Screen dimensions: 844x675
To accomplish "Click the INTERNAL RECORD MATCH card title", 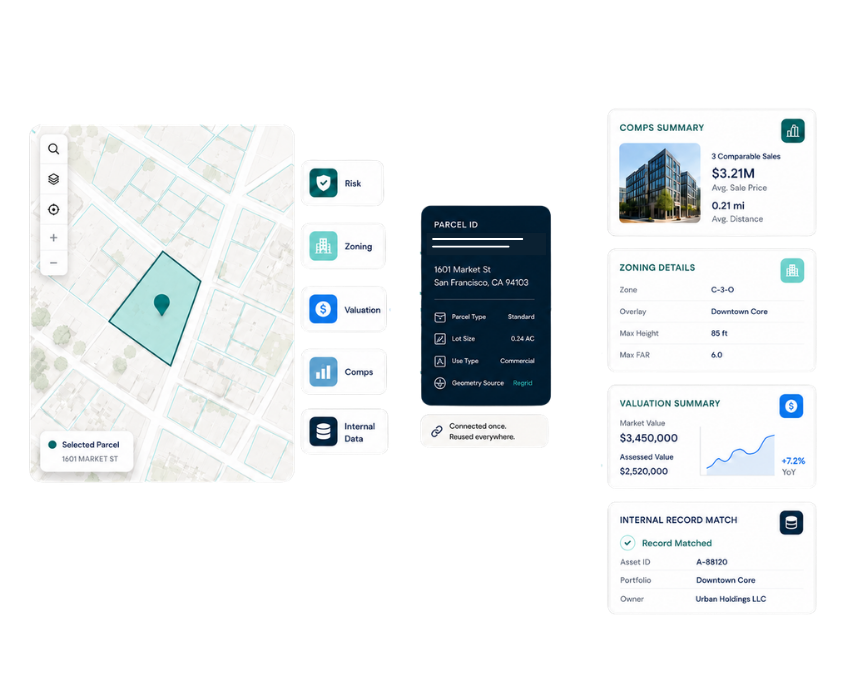I will [x=678, y=520].
